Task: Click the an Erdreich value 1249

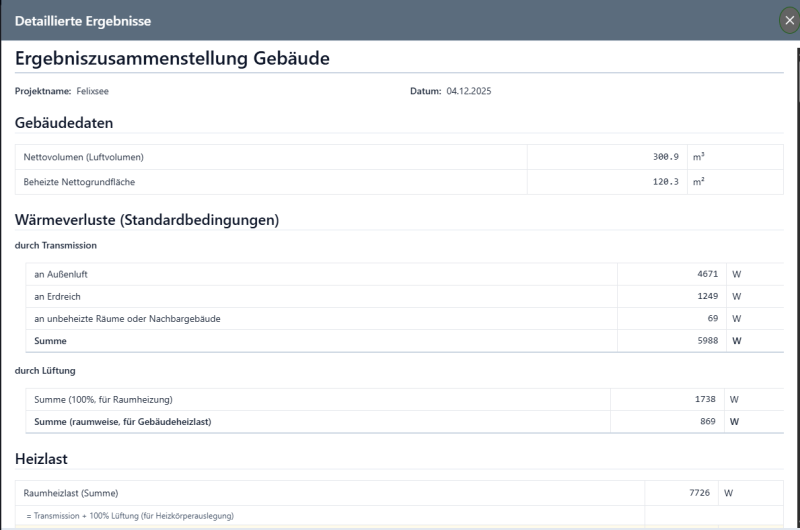Action: (x=707, y=296)
